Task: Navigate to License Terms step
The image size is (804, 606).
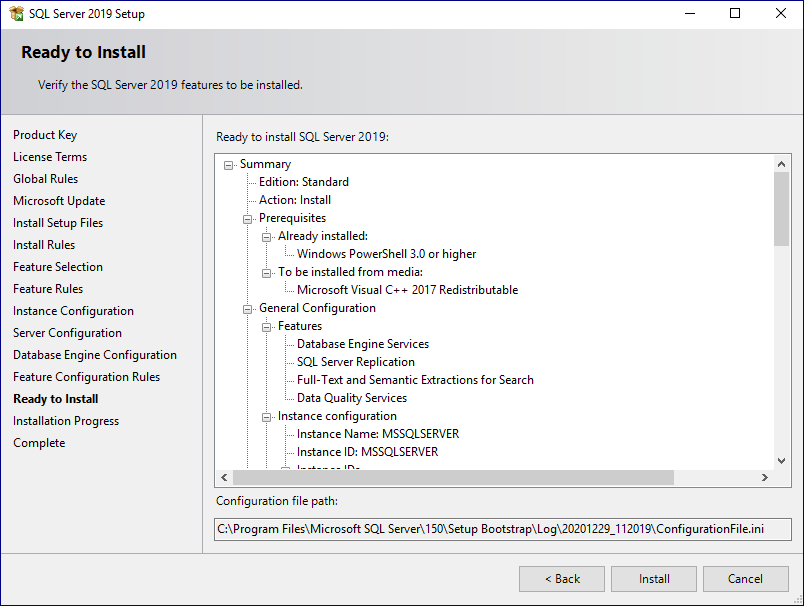Action: coord(50,156)
